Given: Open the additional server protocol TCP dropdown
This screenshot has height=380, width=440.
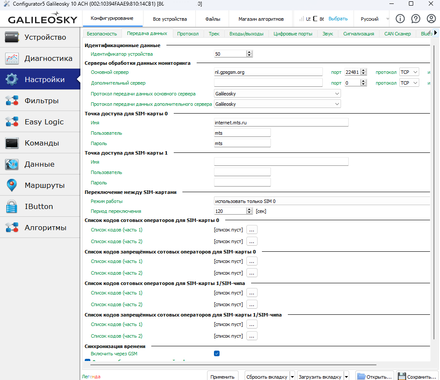Looking at the screenshot, I should pyautogui.click(x=409, y=83).
